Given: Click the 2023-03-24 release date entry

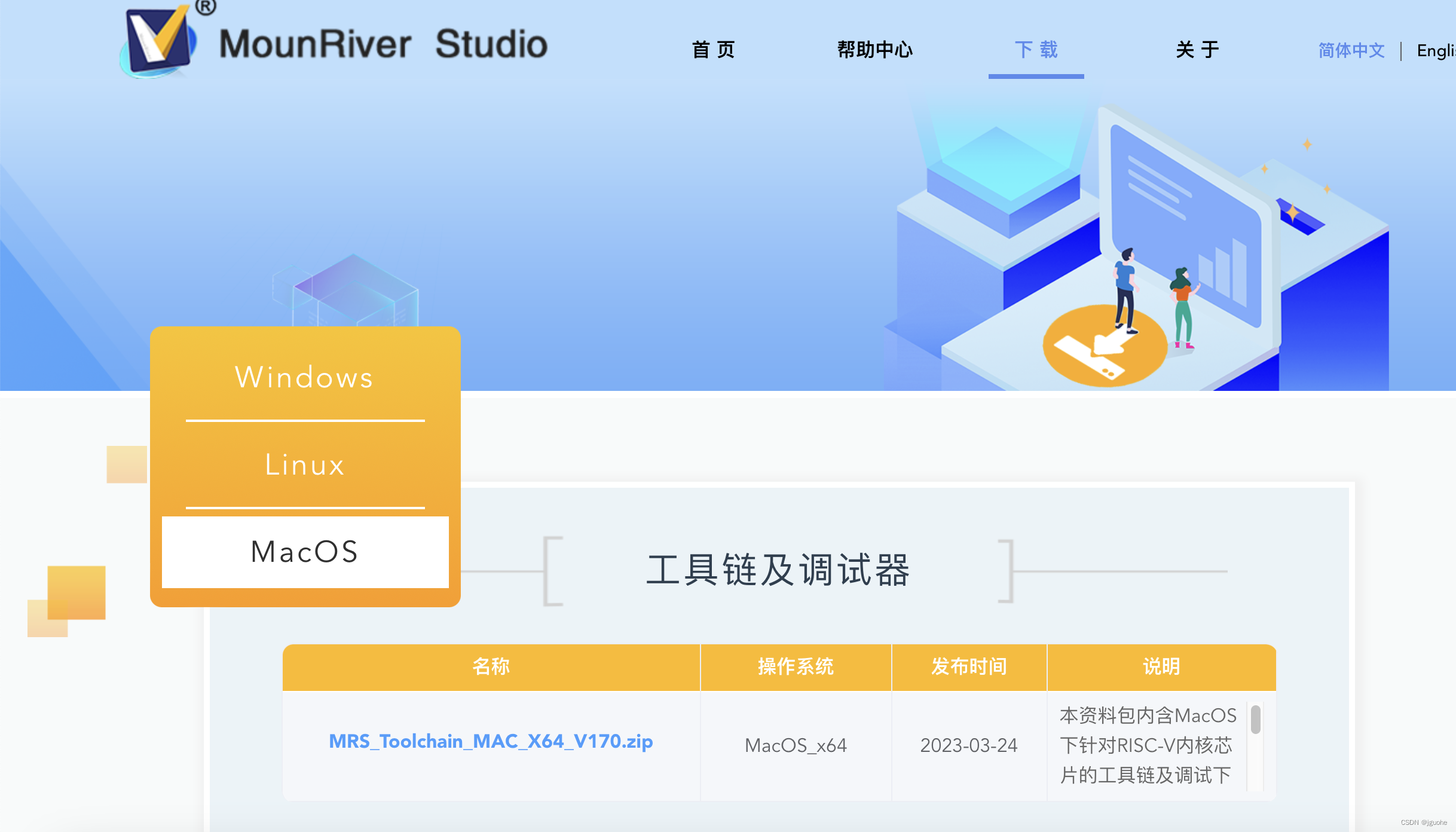Looking at the screenshot, I should tap(968, 745).
